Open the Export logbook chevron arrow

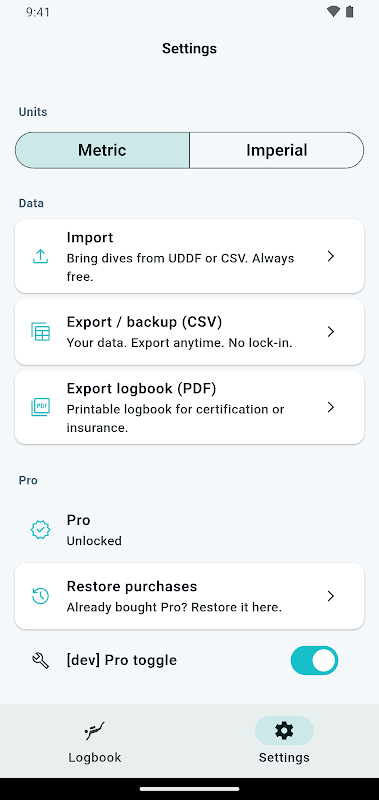[x=331, y=407]
